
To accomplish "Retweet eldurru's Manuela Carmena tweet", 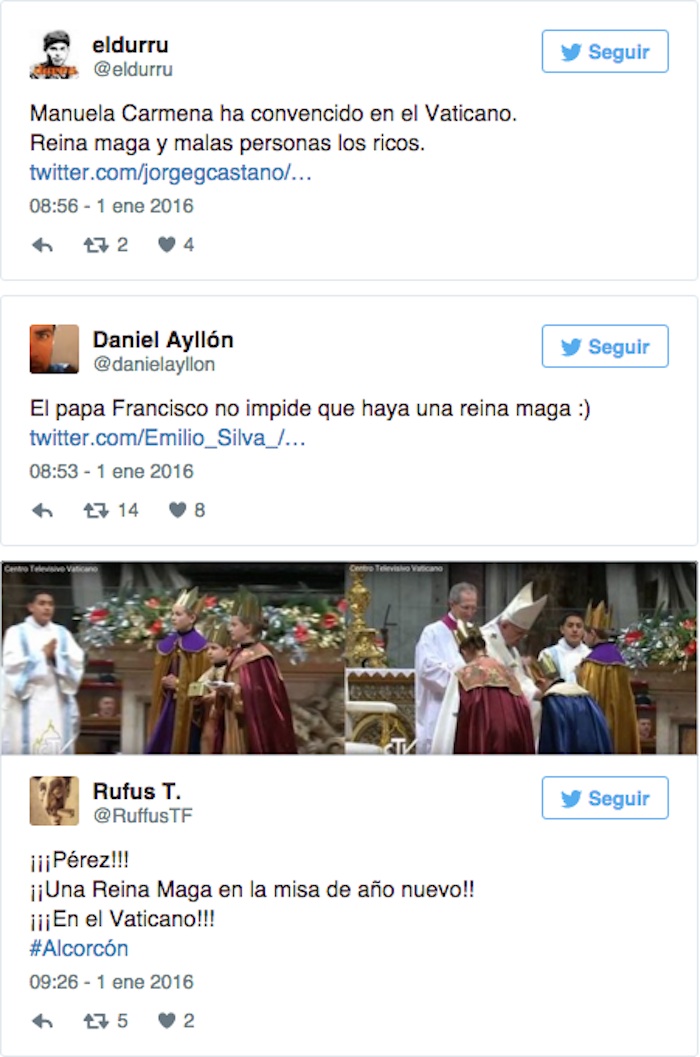I will click(x=96, y=245).
